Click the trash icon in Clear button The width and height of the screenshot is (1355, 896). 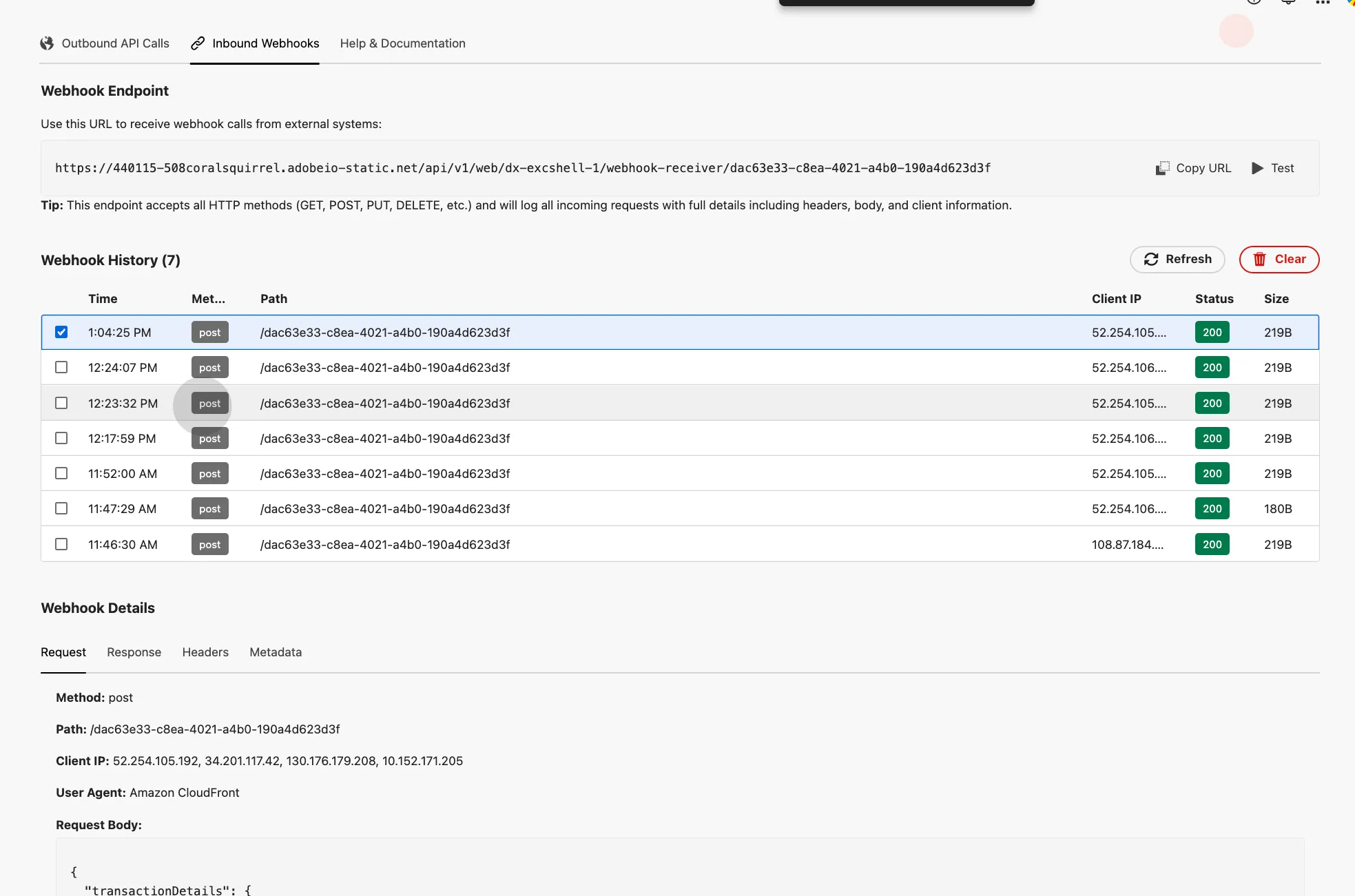1260,260
